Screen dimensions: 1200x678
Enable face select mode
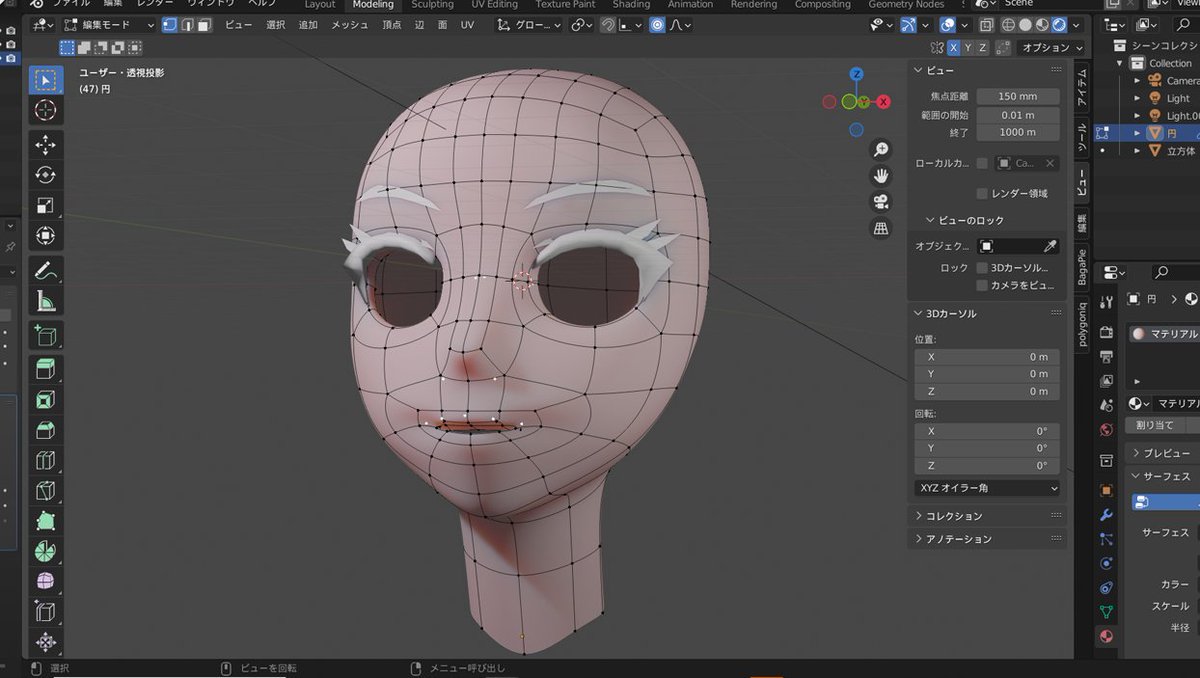(204, 25)
